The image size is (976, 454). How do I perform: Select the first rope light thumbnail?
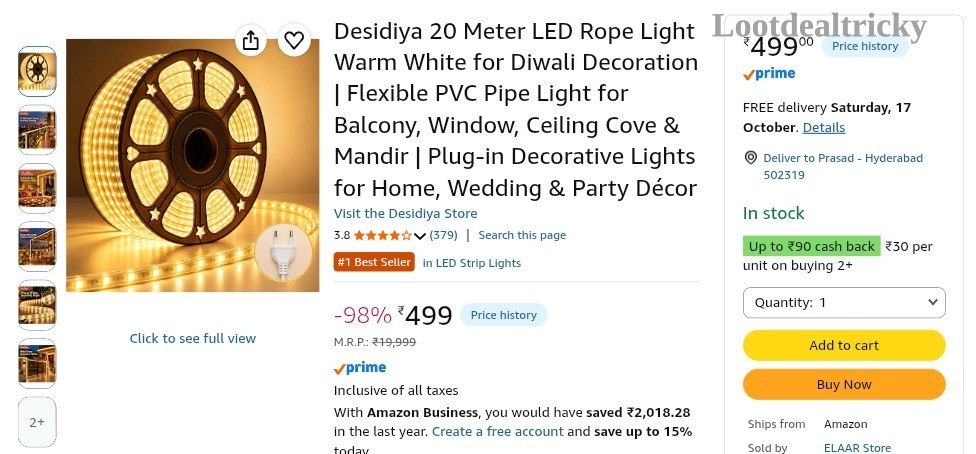(x=37, y=71)
